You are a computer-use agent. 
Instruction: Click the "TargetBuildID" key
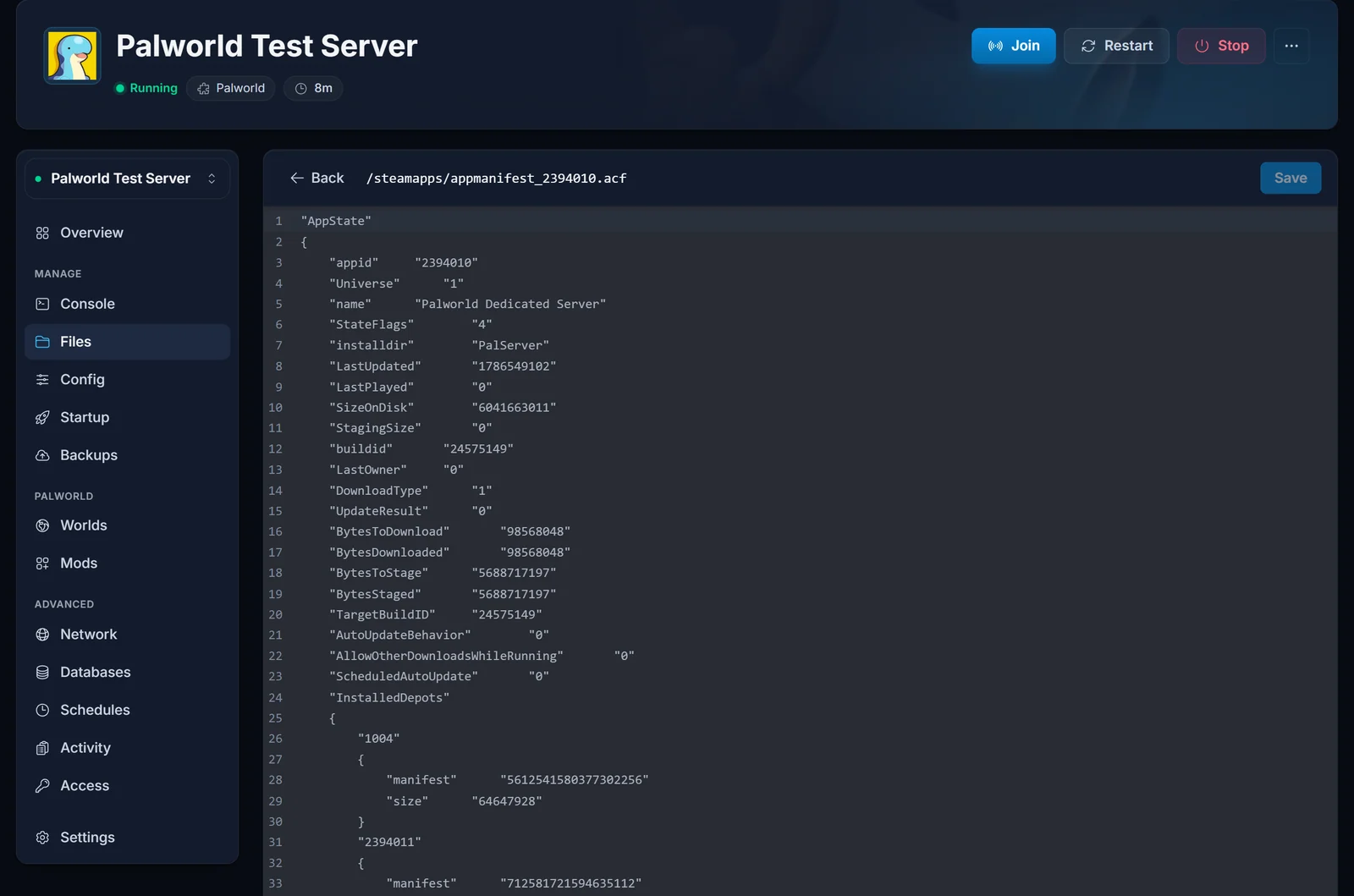click(x=383, y=614)
